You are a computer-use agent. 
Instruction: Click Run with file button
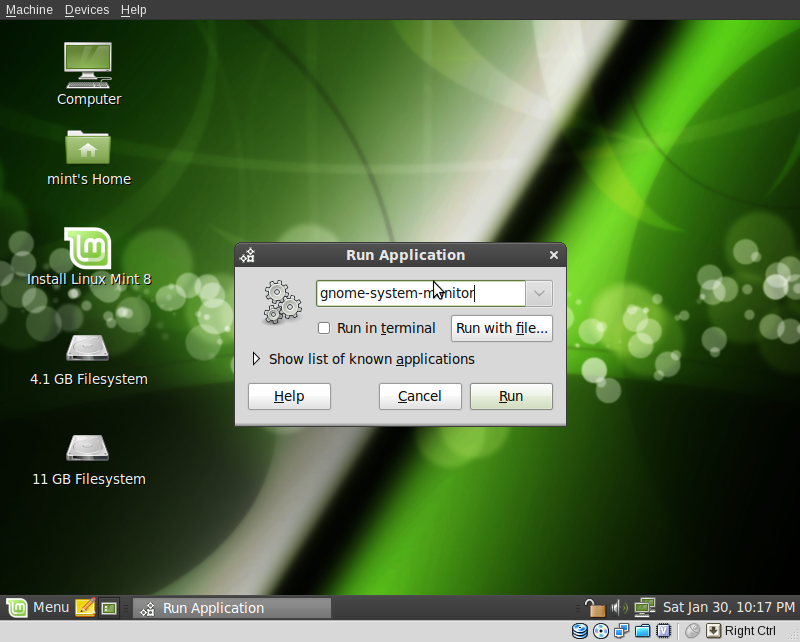pyautogui.click(x=501, y=328)
